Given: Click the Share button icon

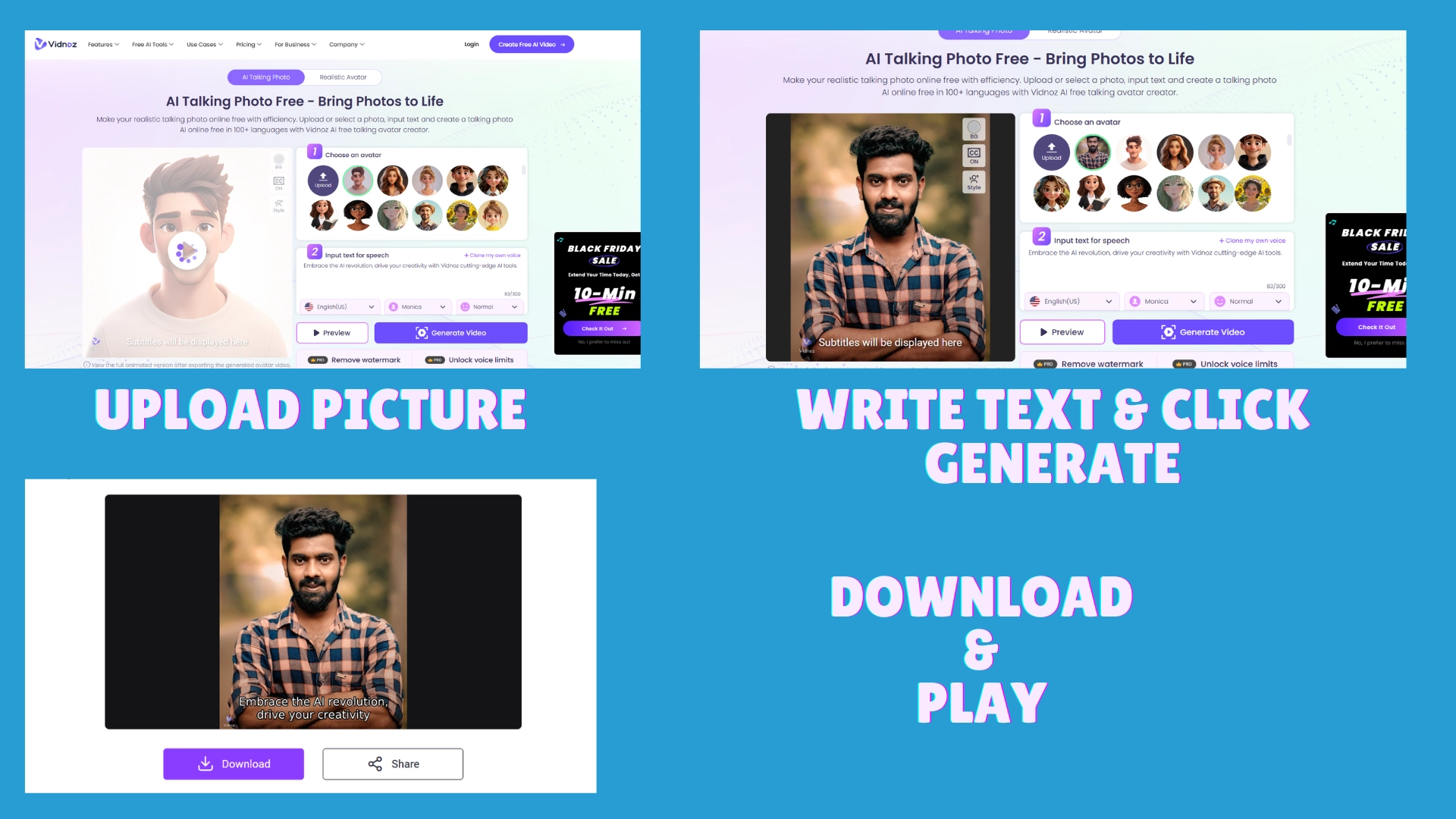Looking at the screenshot, I should [375, 764].
